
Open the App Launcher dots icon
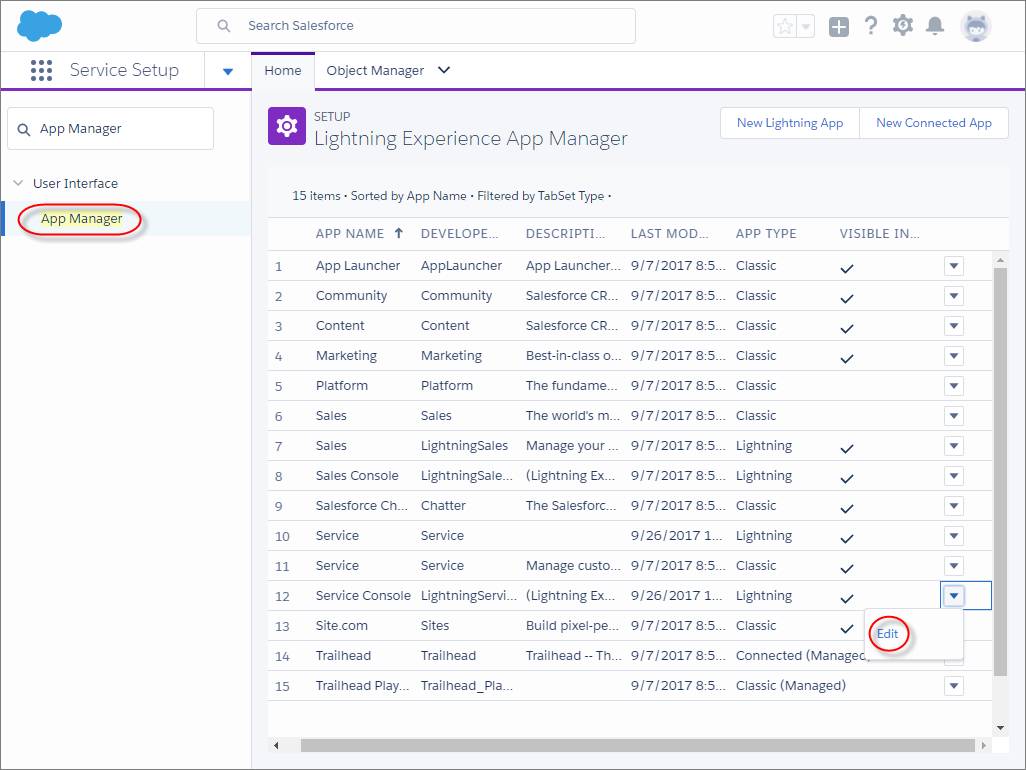[x=41, y=70]
